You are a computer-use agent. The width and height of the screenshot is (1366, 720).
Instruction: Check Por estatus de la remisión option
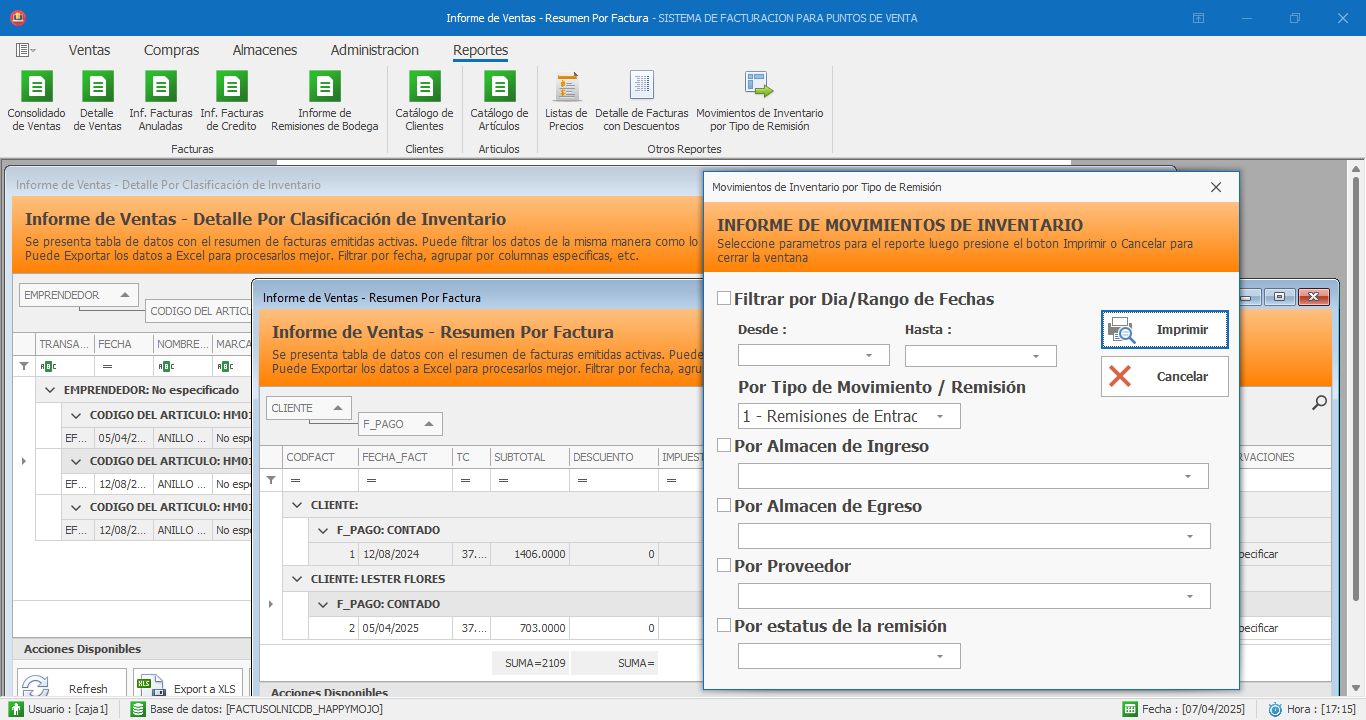(724, 625)
